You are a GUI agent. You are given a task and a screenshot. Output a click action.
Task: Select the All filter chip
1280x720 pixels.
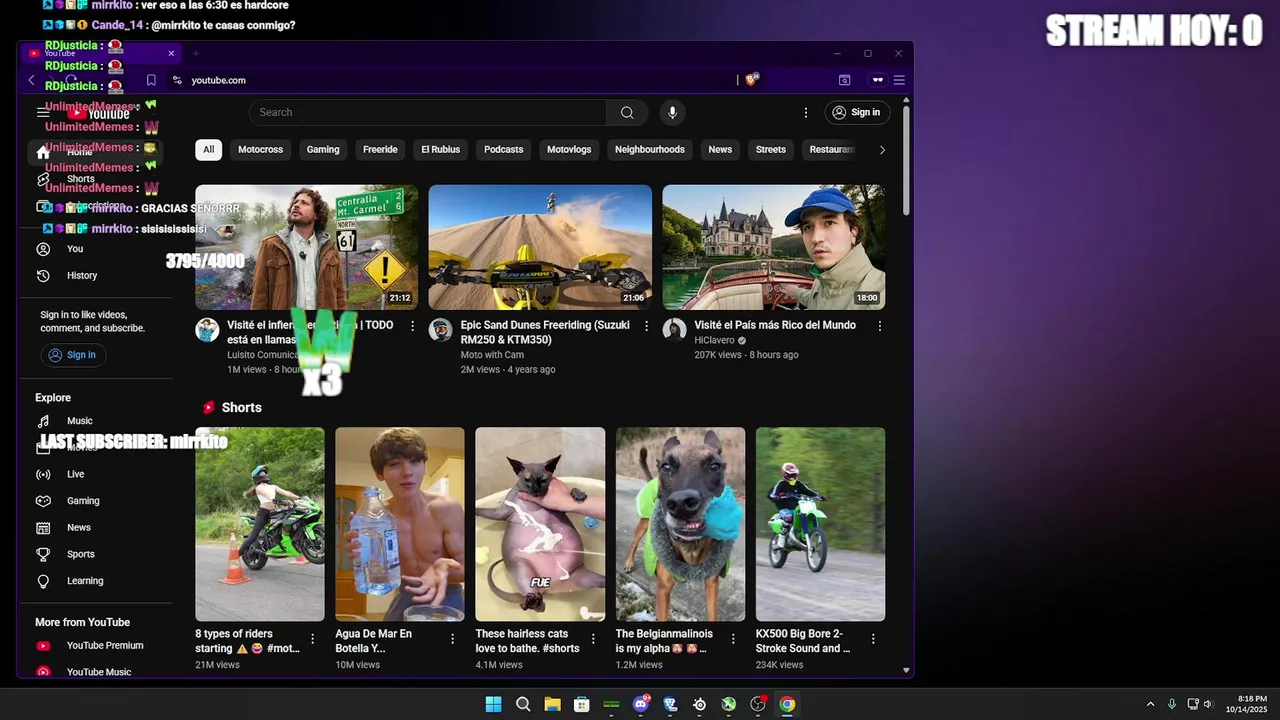(208, 149)
